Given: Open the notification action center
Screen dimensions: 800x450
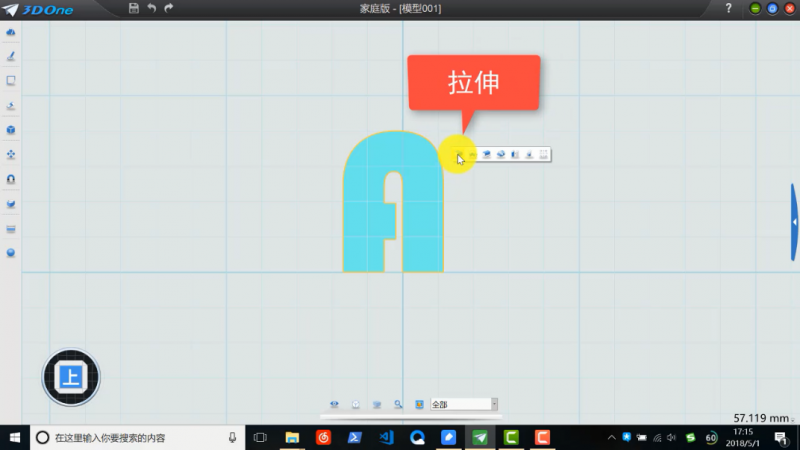Looking at the screenshot, I should coord(781,438).
